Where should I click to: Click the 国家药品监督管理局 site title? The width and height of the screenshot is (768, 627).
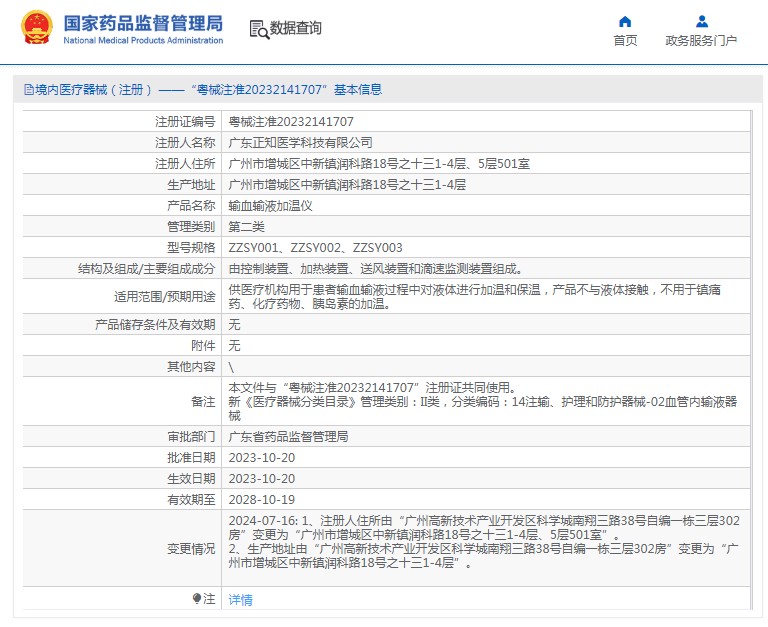coord(143,23)
